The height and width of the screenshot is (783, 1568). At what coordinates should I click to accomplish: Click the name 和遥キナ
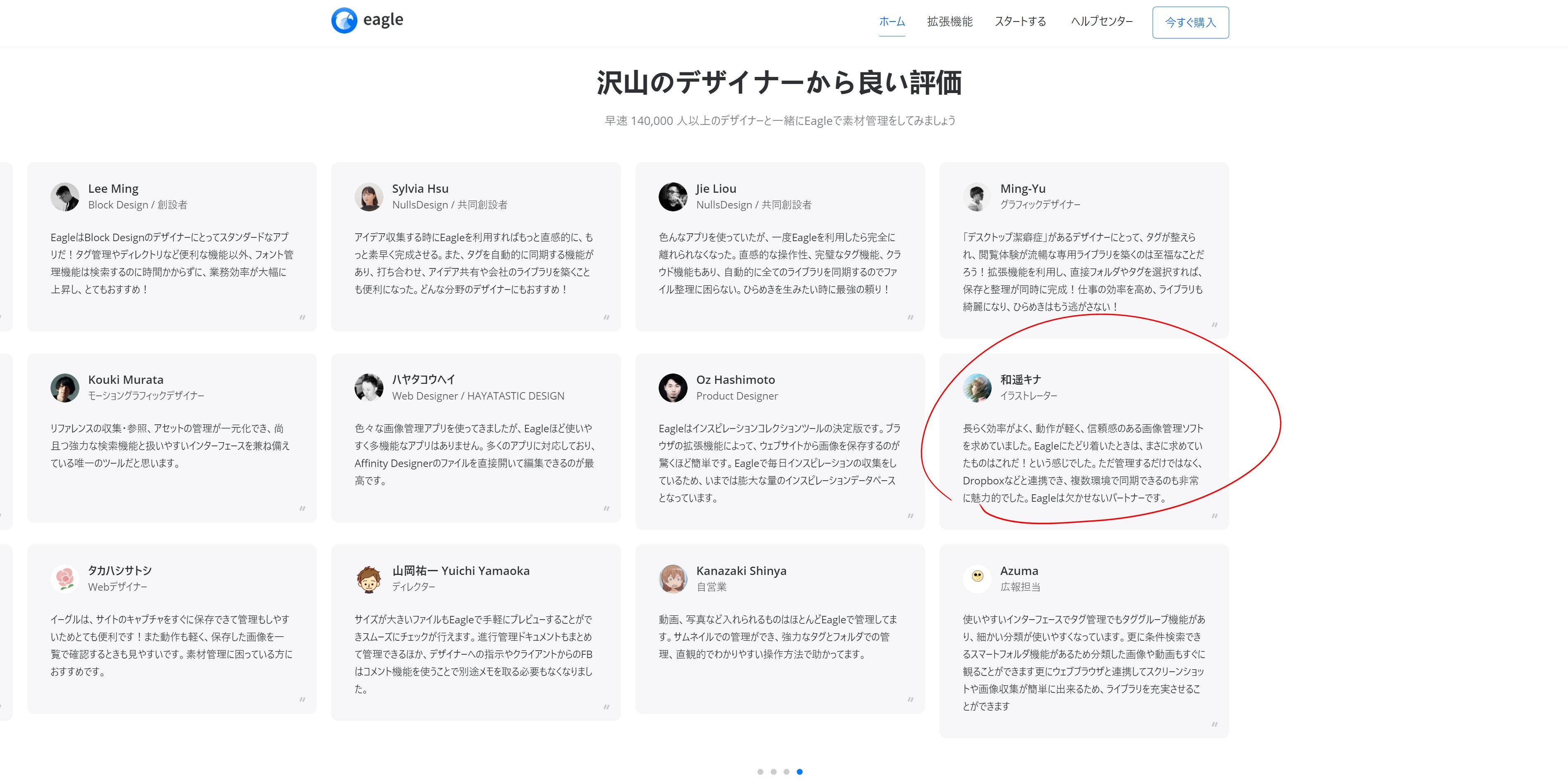point(1020,380)
